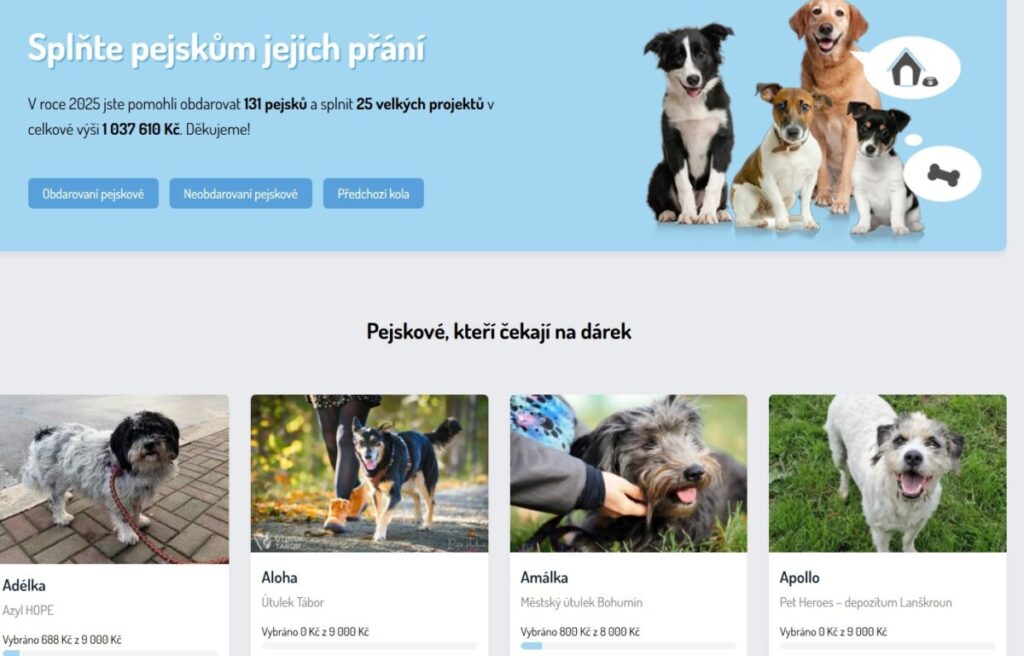The image size is (1024, 656).
Task: Click the 'Útulek Tábor' shelter label
Action: (x=293, y=602)
